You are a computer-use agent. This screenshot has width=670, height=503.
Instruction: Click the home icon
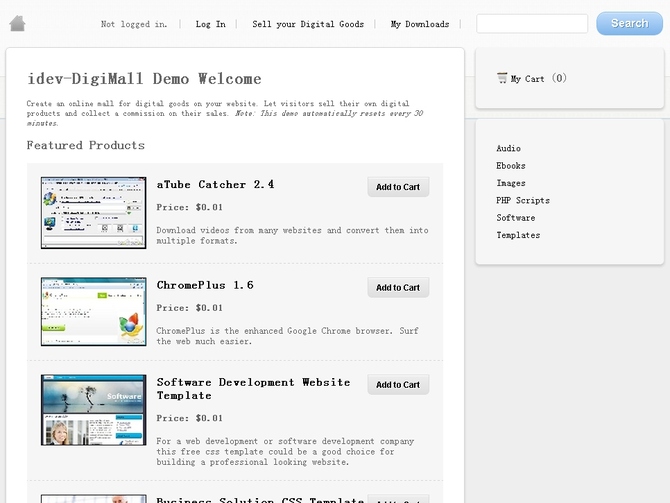click(x=18, y=24)
